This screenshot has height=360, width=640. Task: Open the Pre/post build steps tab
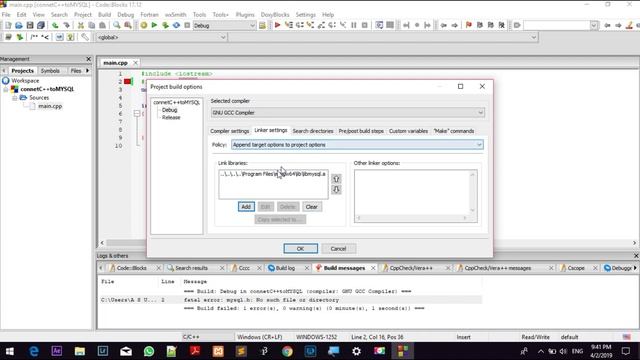tap(361, 131)
